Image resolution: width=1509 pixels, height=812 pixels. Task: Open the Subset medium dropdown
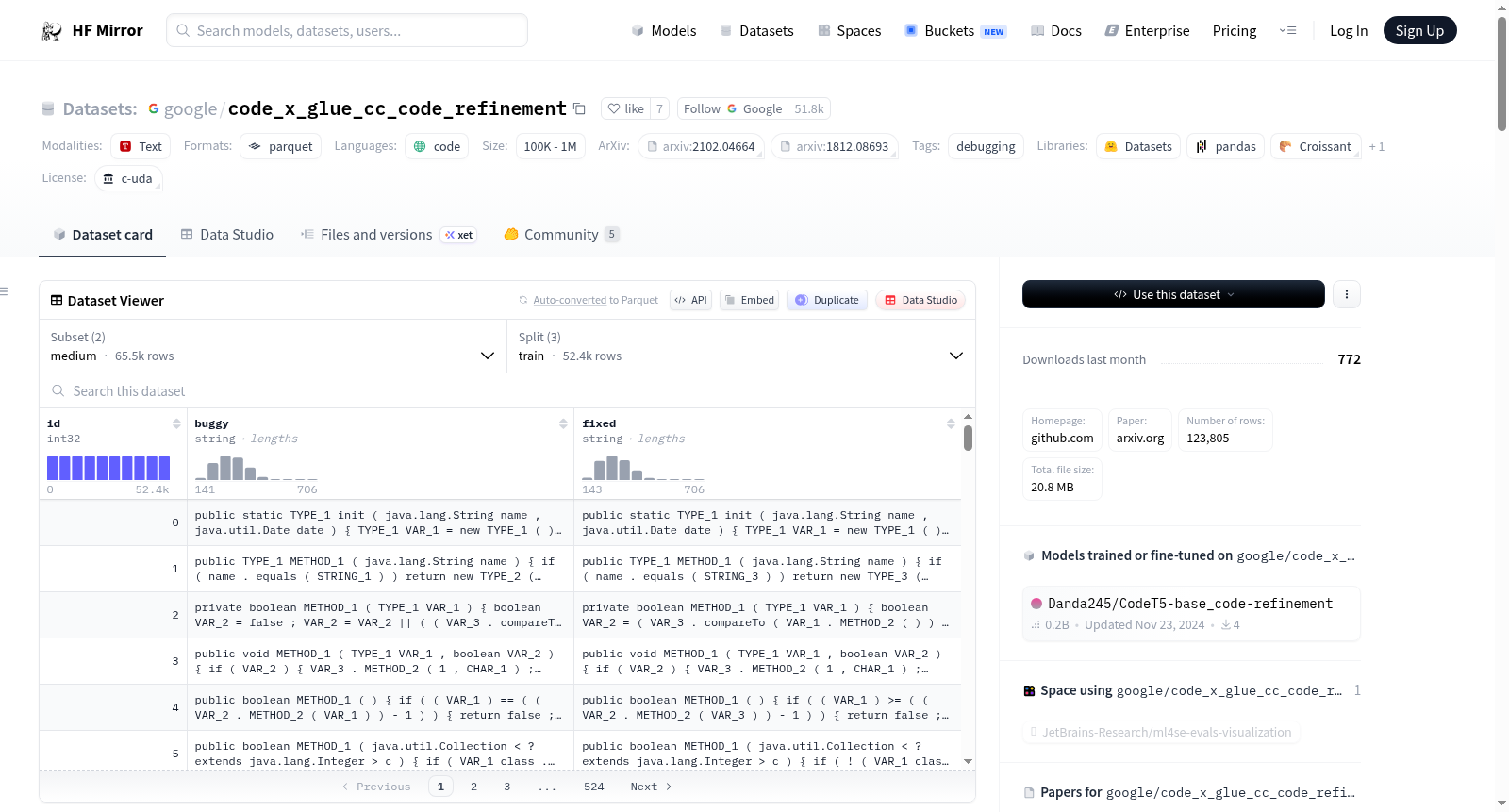click(x=274, y=347)
